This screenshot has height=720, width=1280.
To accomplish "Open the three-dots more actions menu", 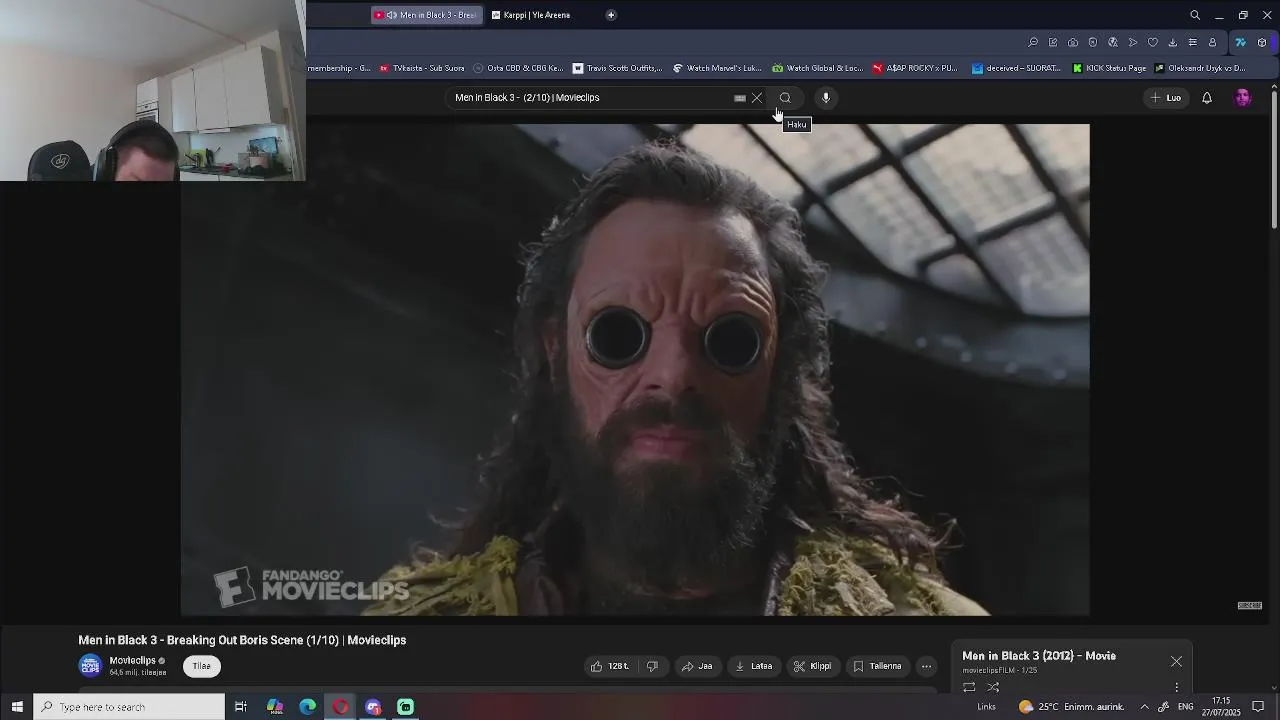I will click(926, 666).
